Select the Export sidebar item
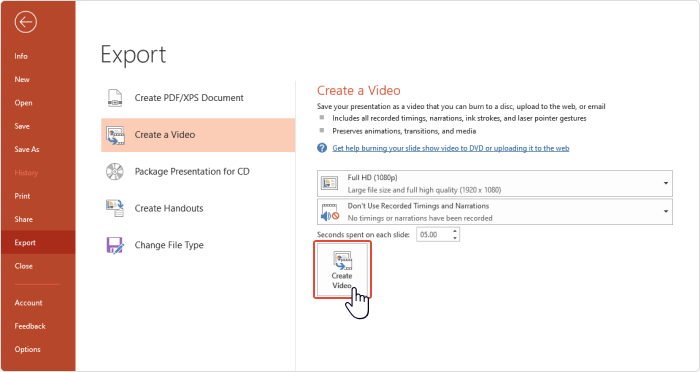 click(x=38, y=242)
